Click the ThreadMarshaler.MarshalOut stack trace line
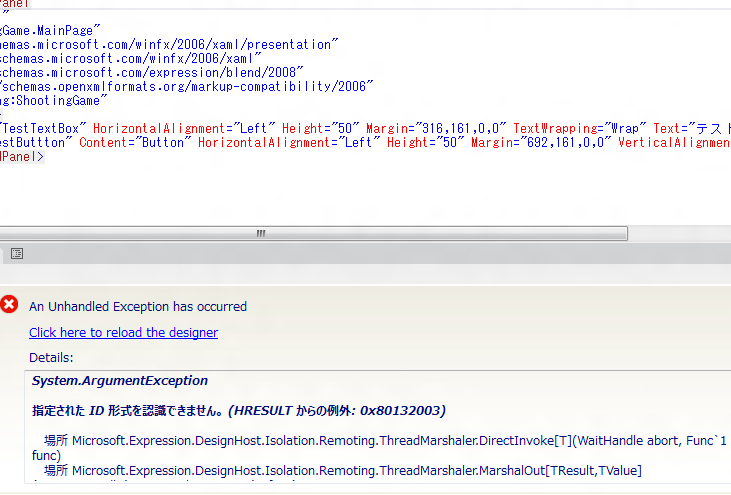Screen dimensions: 731x495 click(340, 470)
